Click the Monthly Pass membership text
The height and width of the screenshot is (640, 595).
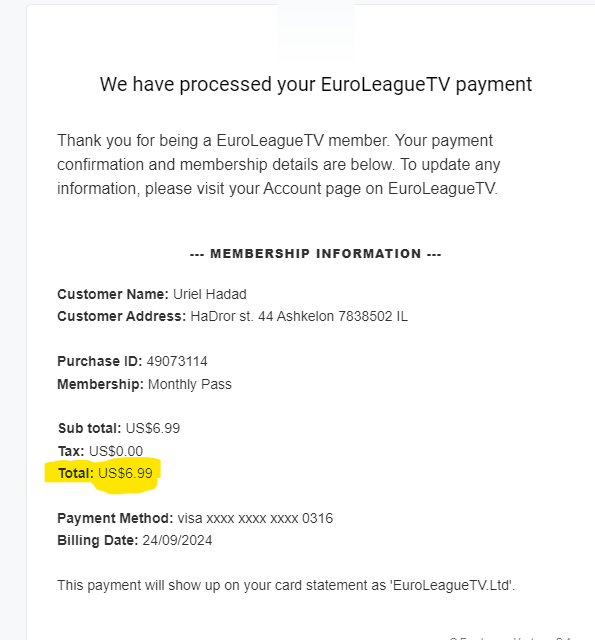[x=190, y=384]
